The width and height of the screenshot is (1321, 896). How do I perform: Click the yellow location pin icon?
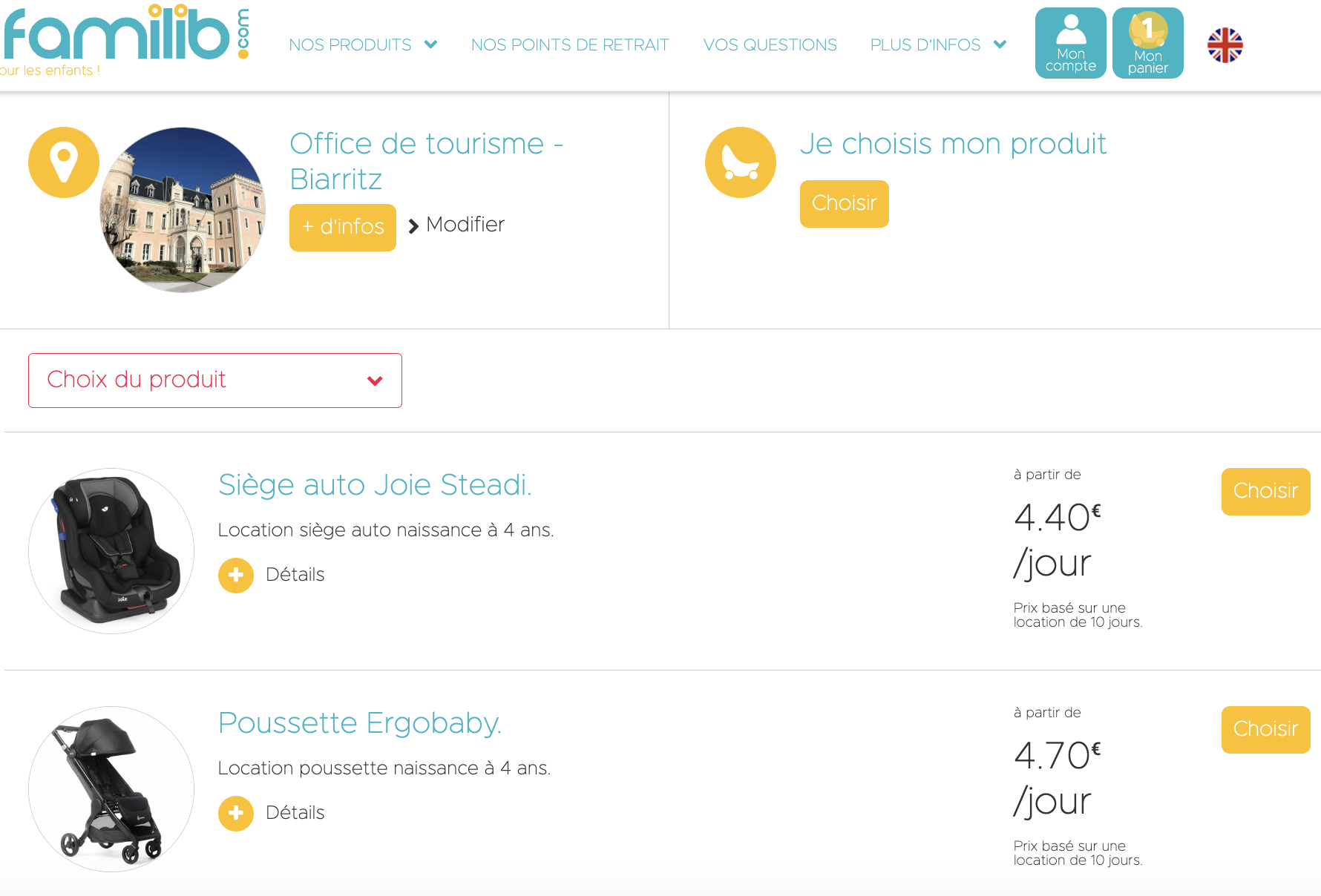64,162
